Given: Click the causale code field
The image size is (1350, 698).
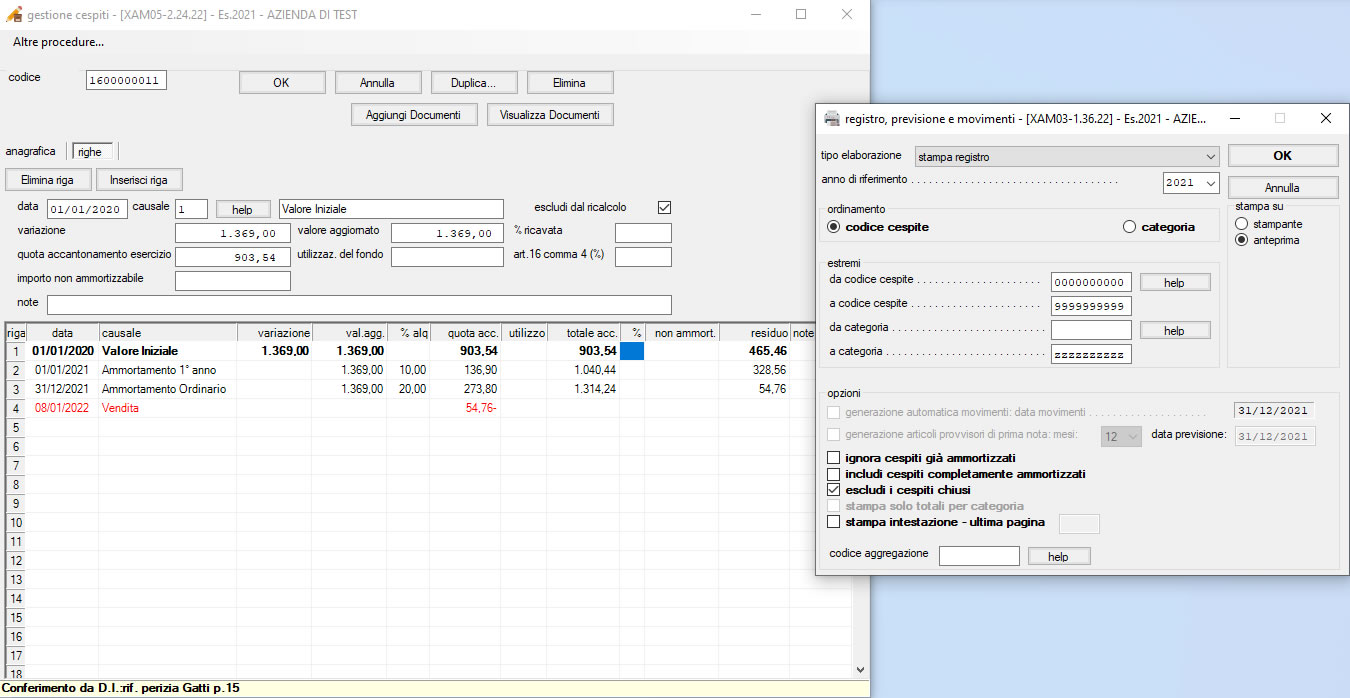Looking at the screenshot, I should tap(191, 209).
